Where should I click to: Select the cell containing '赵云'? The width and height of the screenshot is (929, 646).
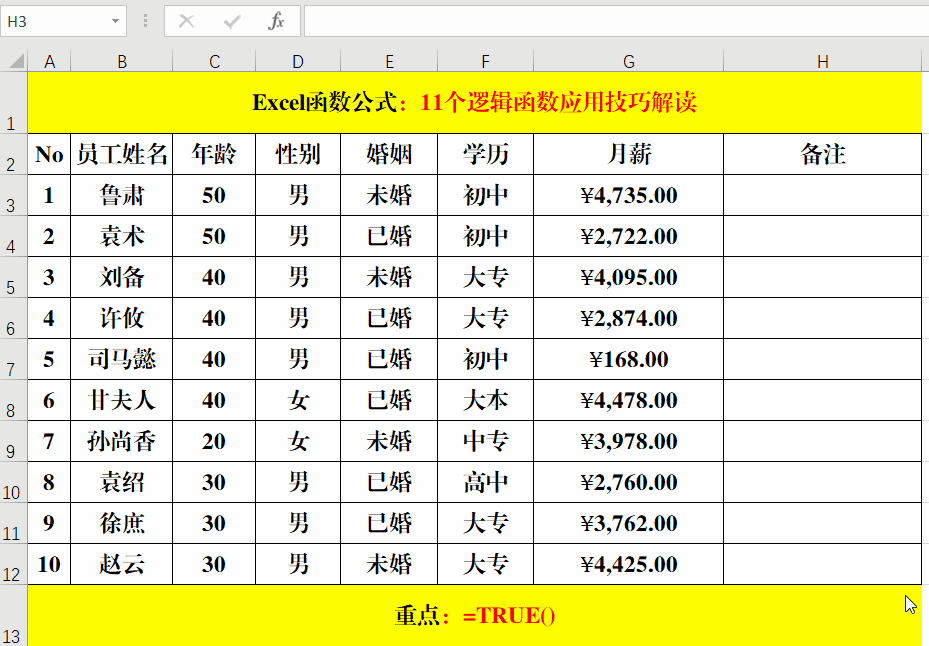[x=121, y=564]
